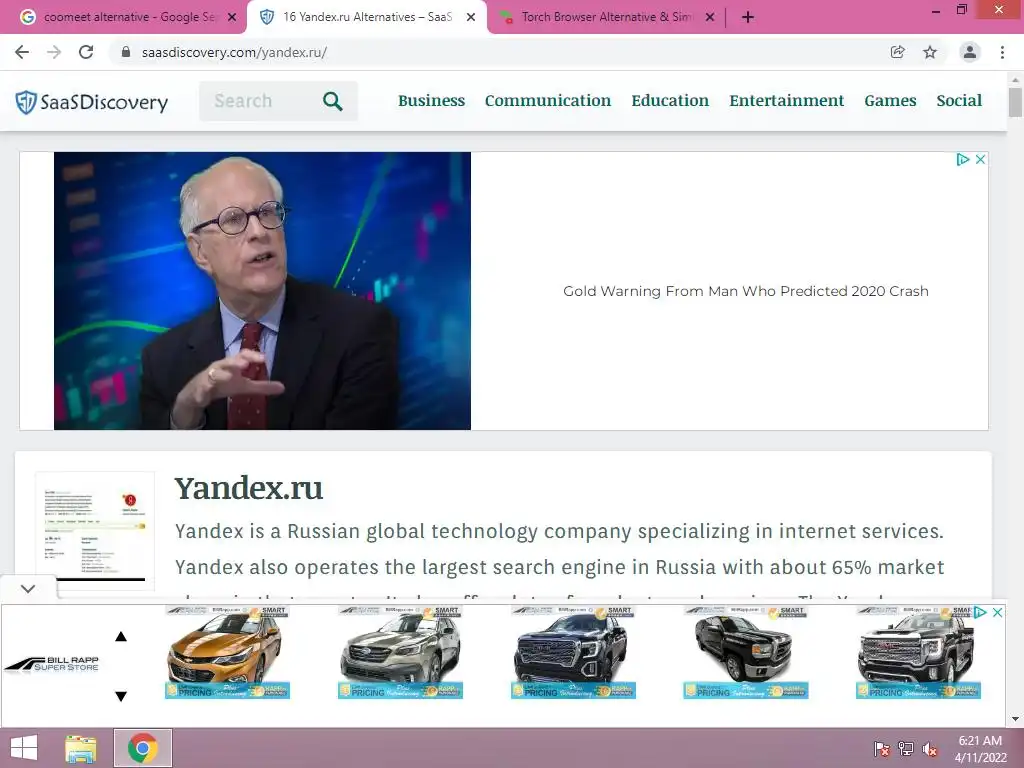
Task: Open Entertainment category menu
Action: (x=786, y=101)
